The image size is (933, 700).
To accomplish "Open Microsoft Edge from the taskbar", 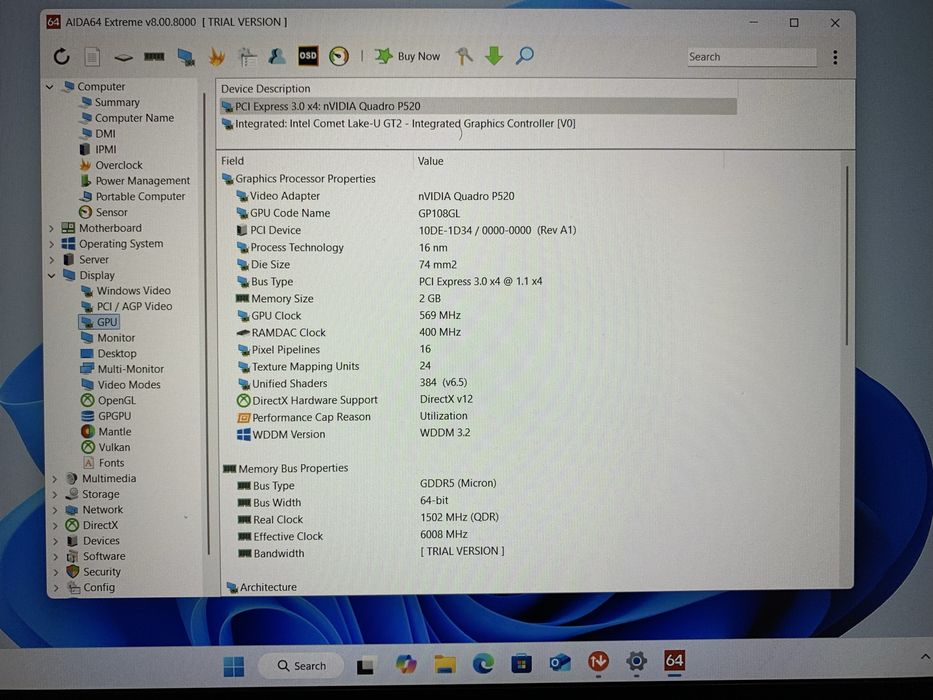I will pyautogui.click(x=483, y=664).
